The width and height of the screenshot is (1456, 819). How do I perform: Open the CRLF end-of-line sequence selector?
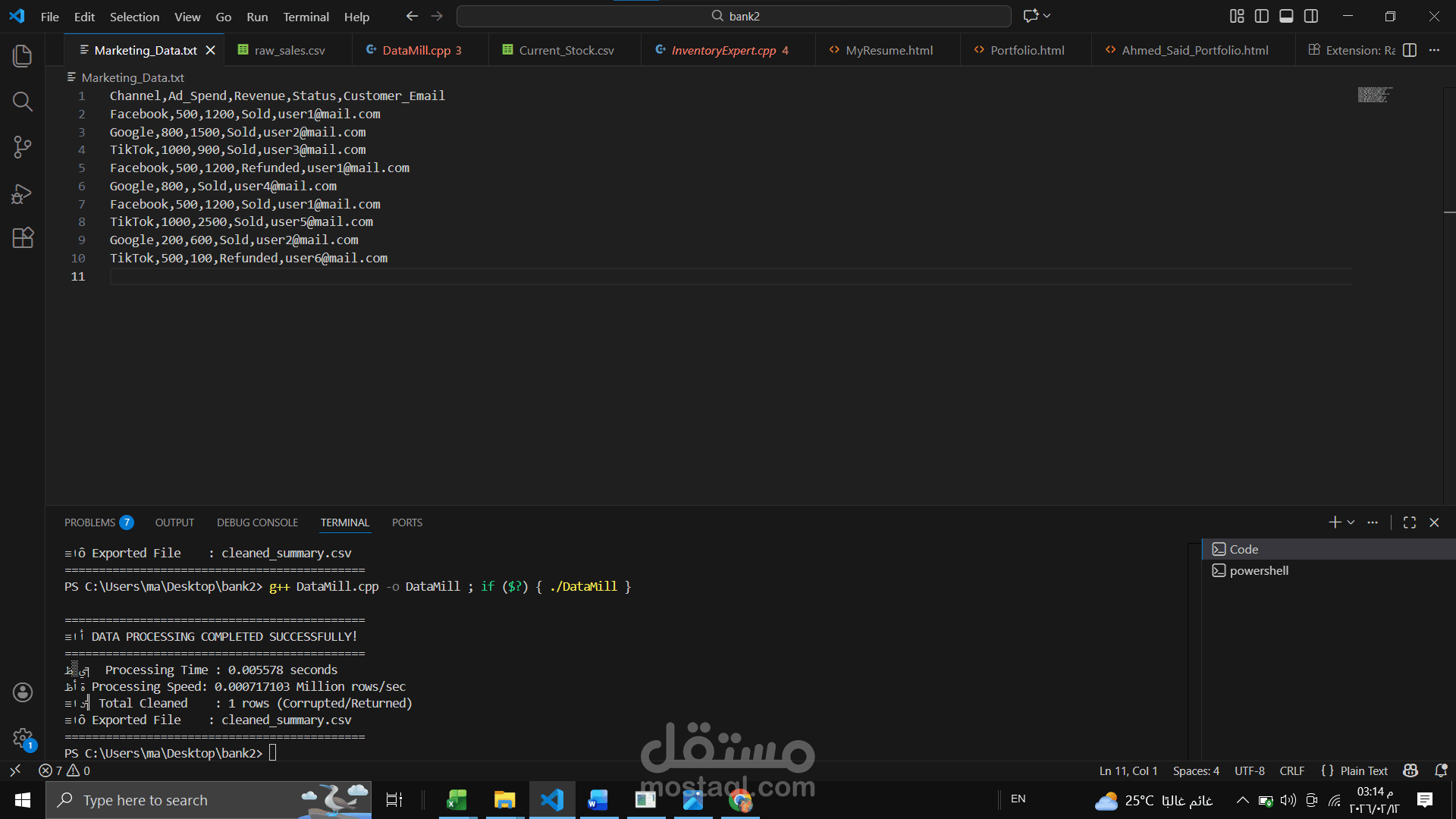tap(1291, 770)
